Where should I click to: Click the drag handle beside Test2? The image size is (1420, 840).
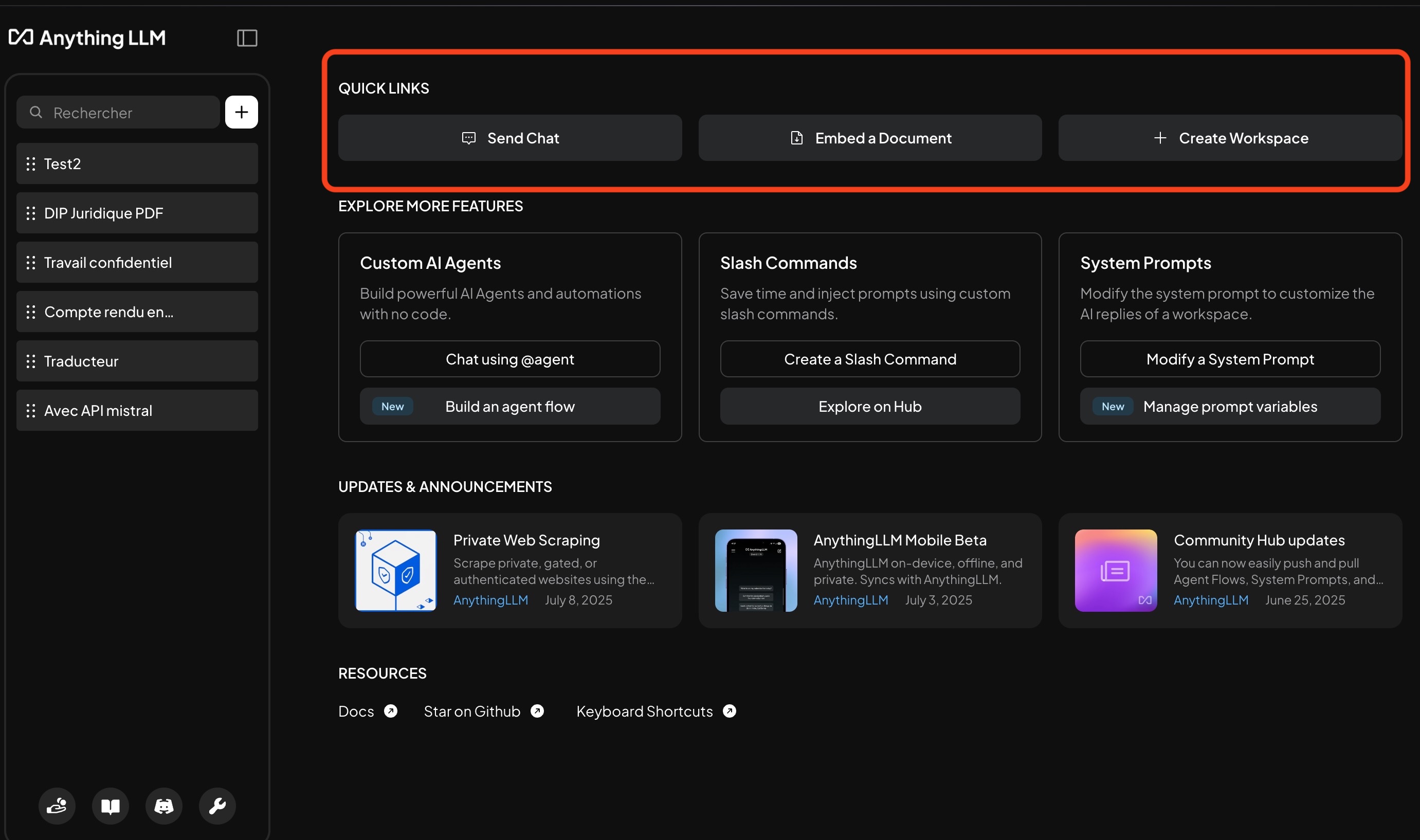pos(31,163)
